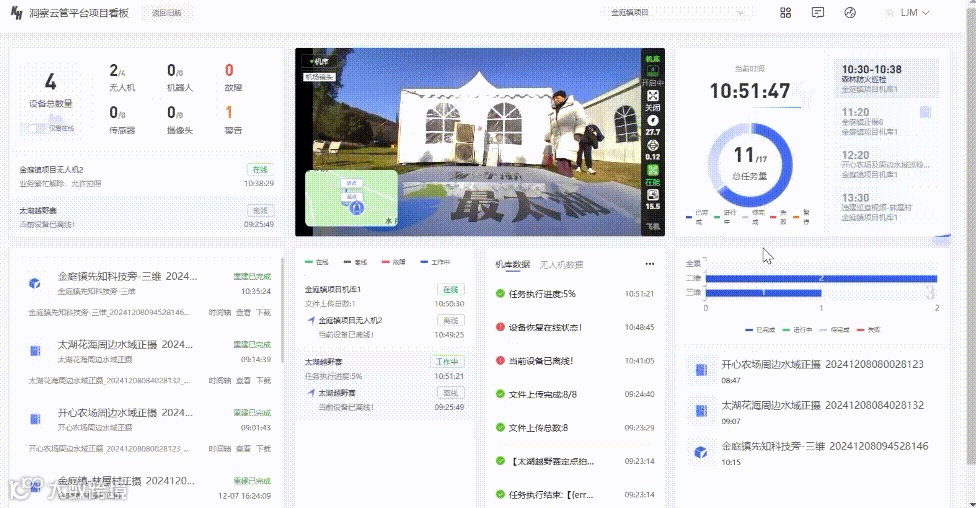Click the icon for 开心农场周边水域正摄 in left list
Image resolution: width=976 pixels, height=508 pixels.
[35, 419]
